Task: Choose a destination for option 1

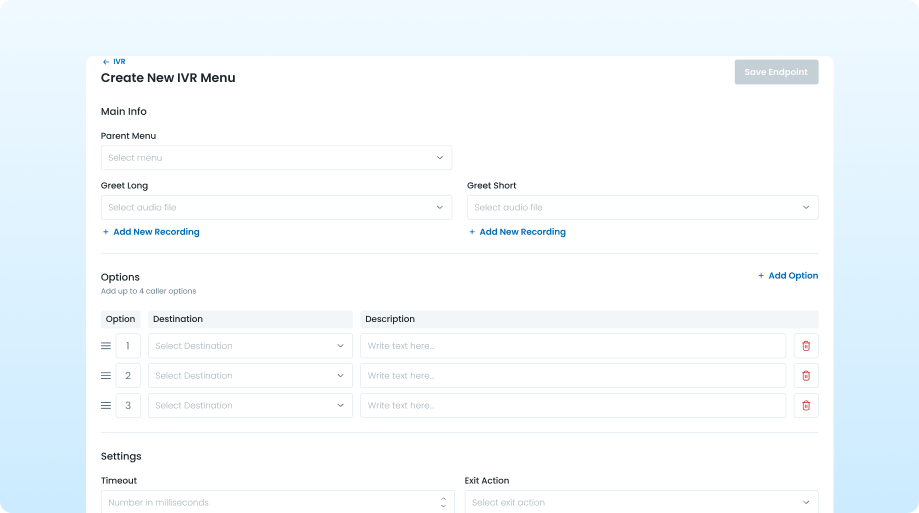Action: [x=250, y=346]
